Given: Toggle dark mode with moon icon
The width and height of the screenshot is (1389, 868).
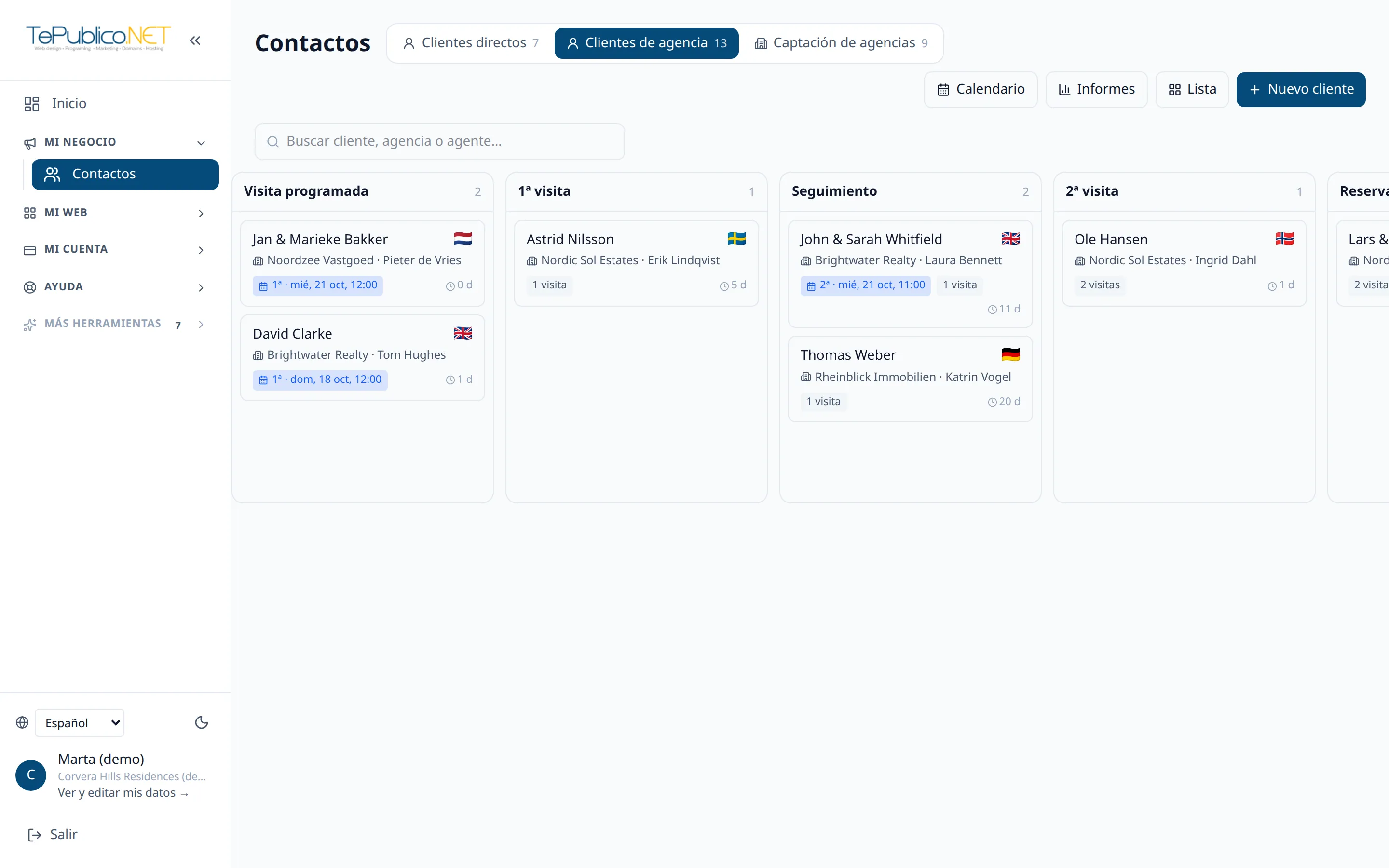Looking at the screenshot, I should pos(202,722).
